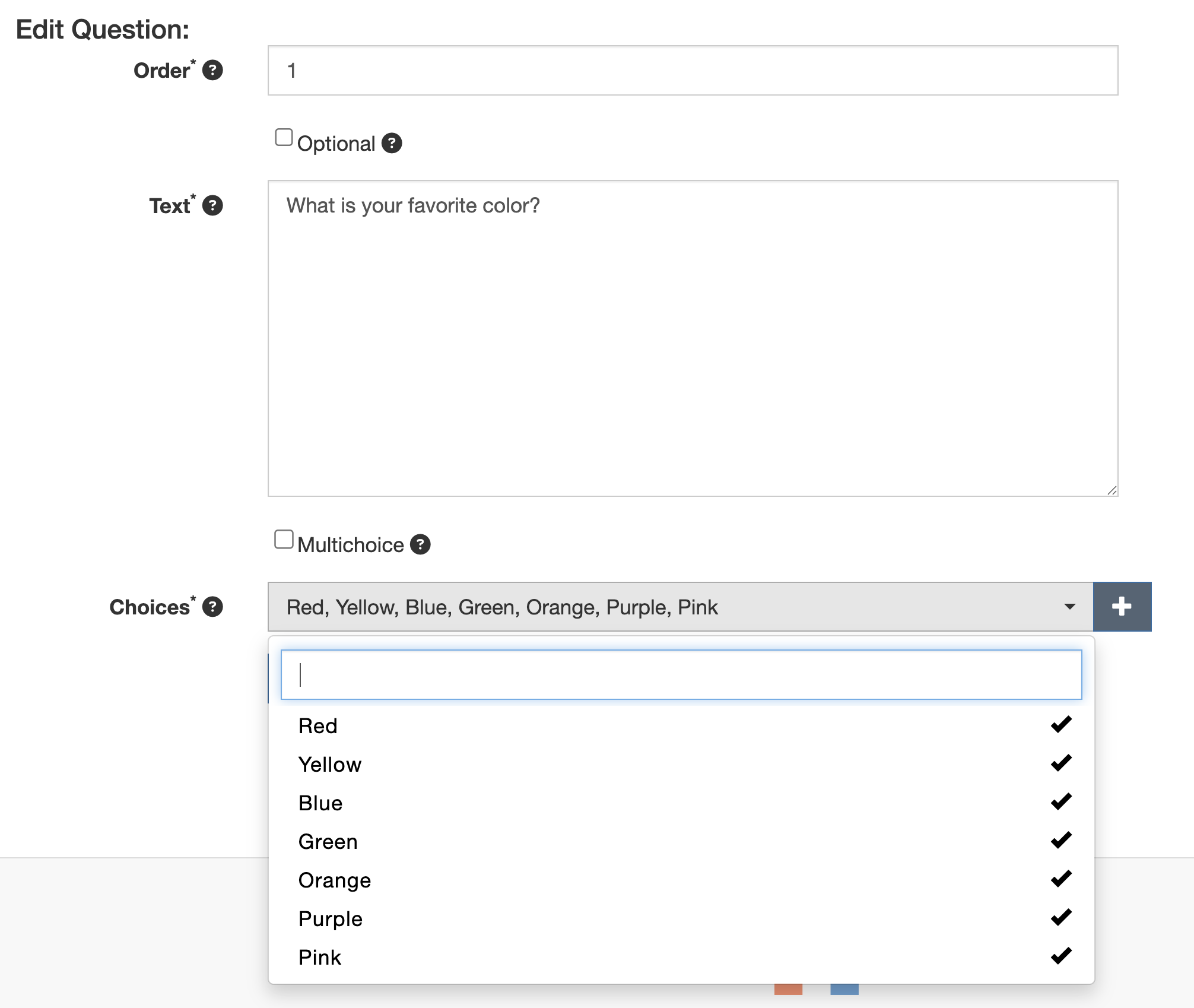Toggle the Orange choice entry
The height and width of the screenshot is (1008, 1194).
click(334, 880)
